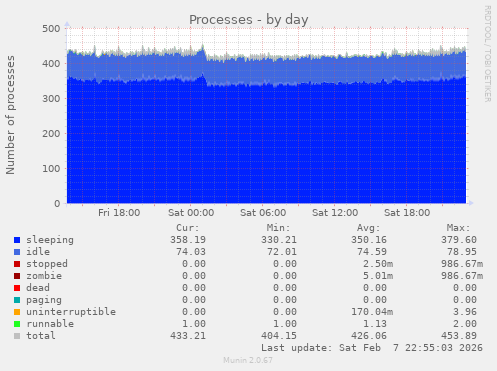Click the 'Last update' timestamp line
This screenshot has height=371, width=497.
pyautogui.click(x=372, y=348)
